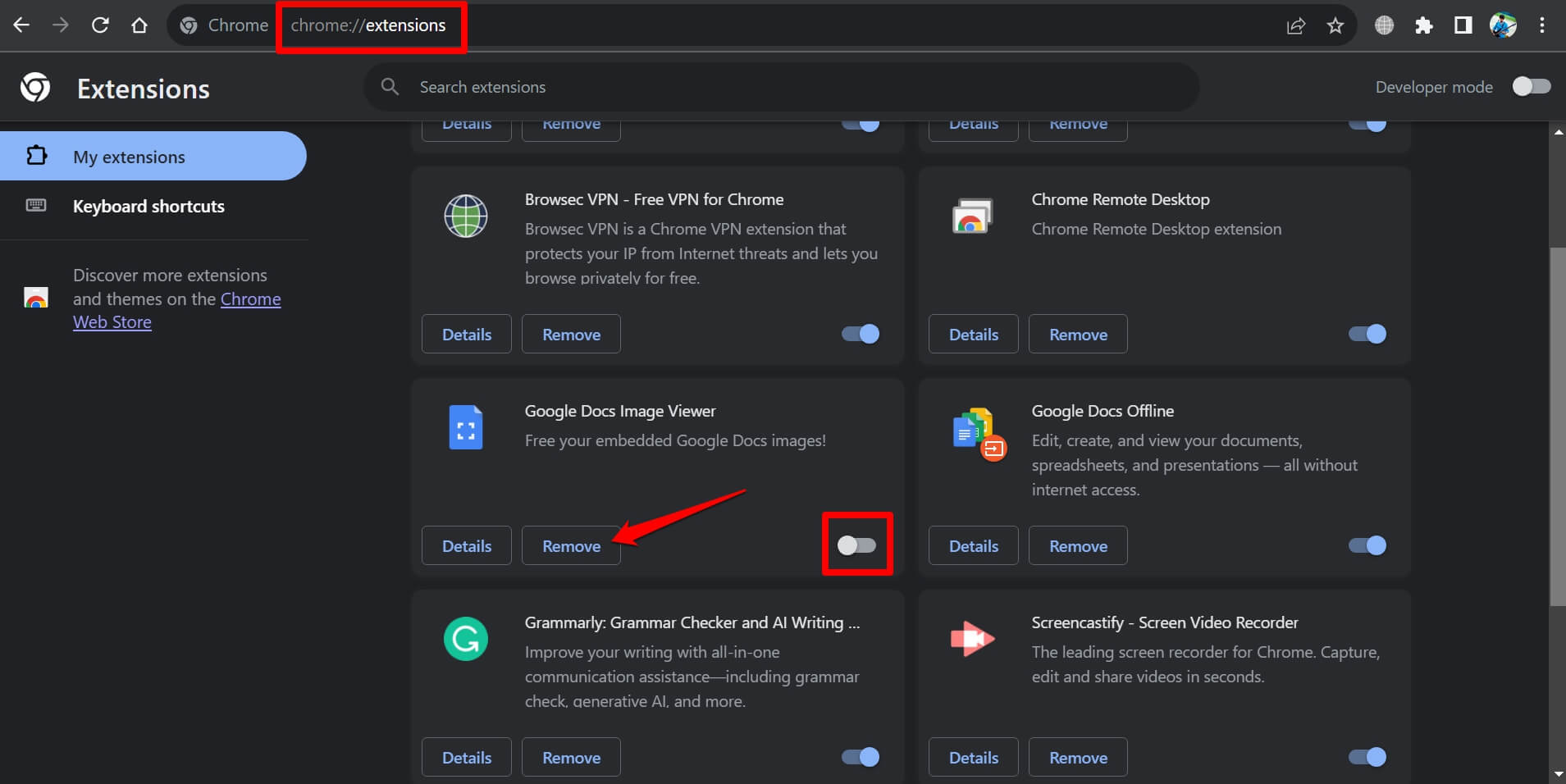1566x784 pixels.
Task: Click the share icon in the address bar
Action: point(1296,25)
